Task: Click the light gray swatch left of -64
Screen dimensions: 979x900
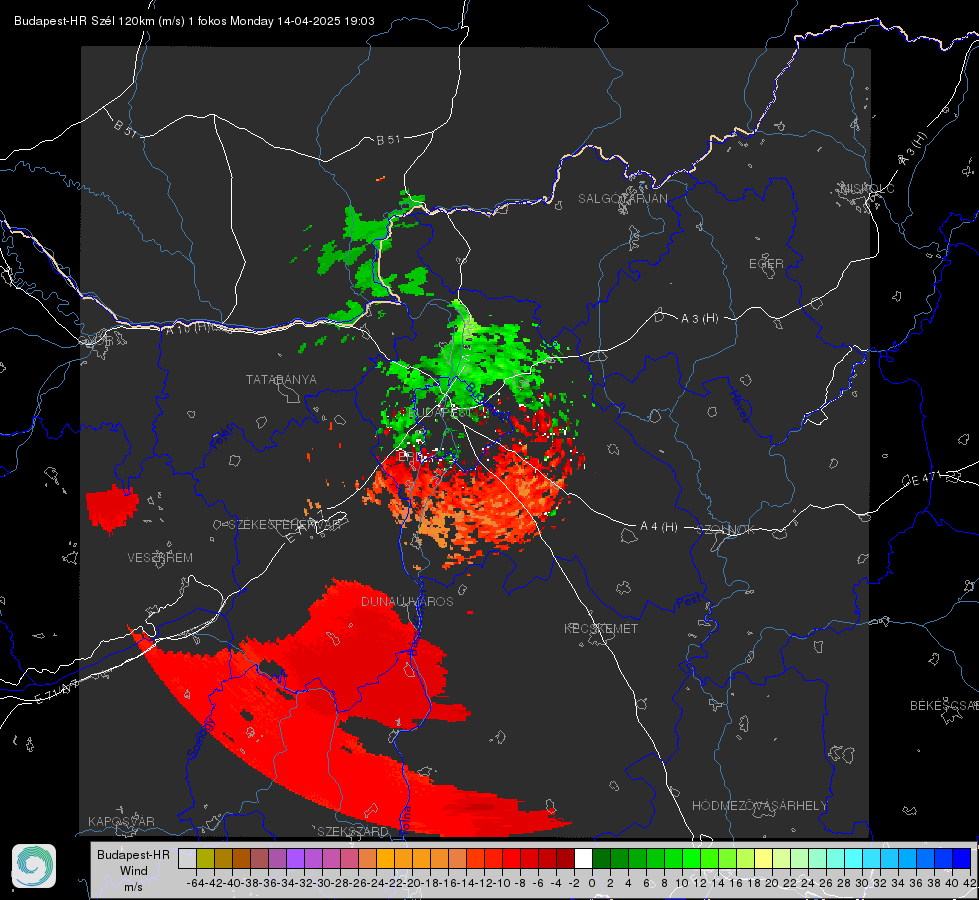Action: pyautogui.click(x=187, y=859)
